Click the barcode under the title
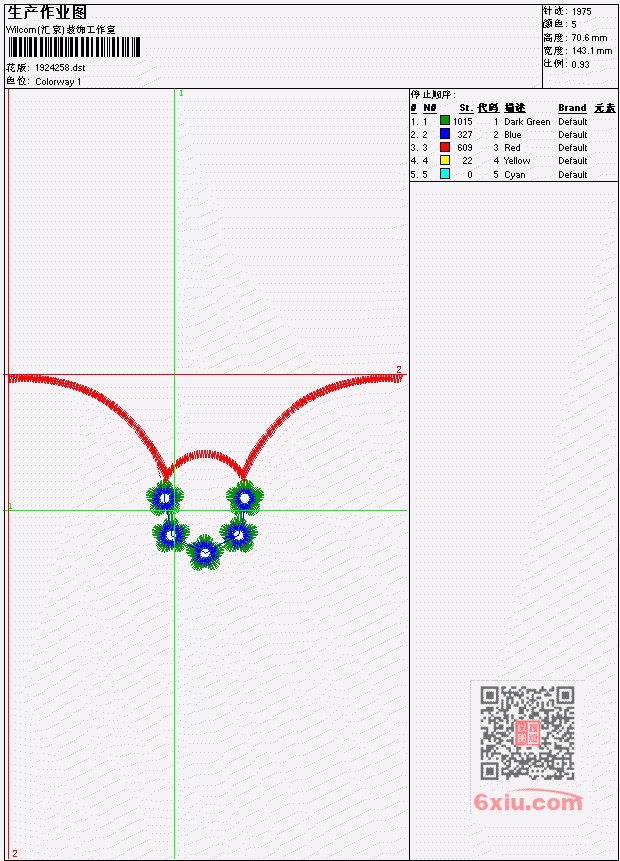Viewport: 620px width, 861px height. pos(74,47)
